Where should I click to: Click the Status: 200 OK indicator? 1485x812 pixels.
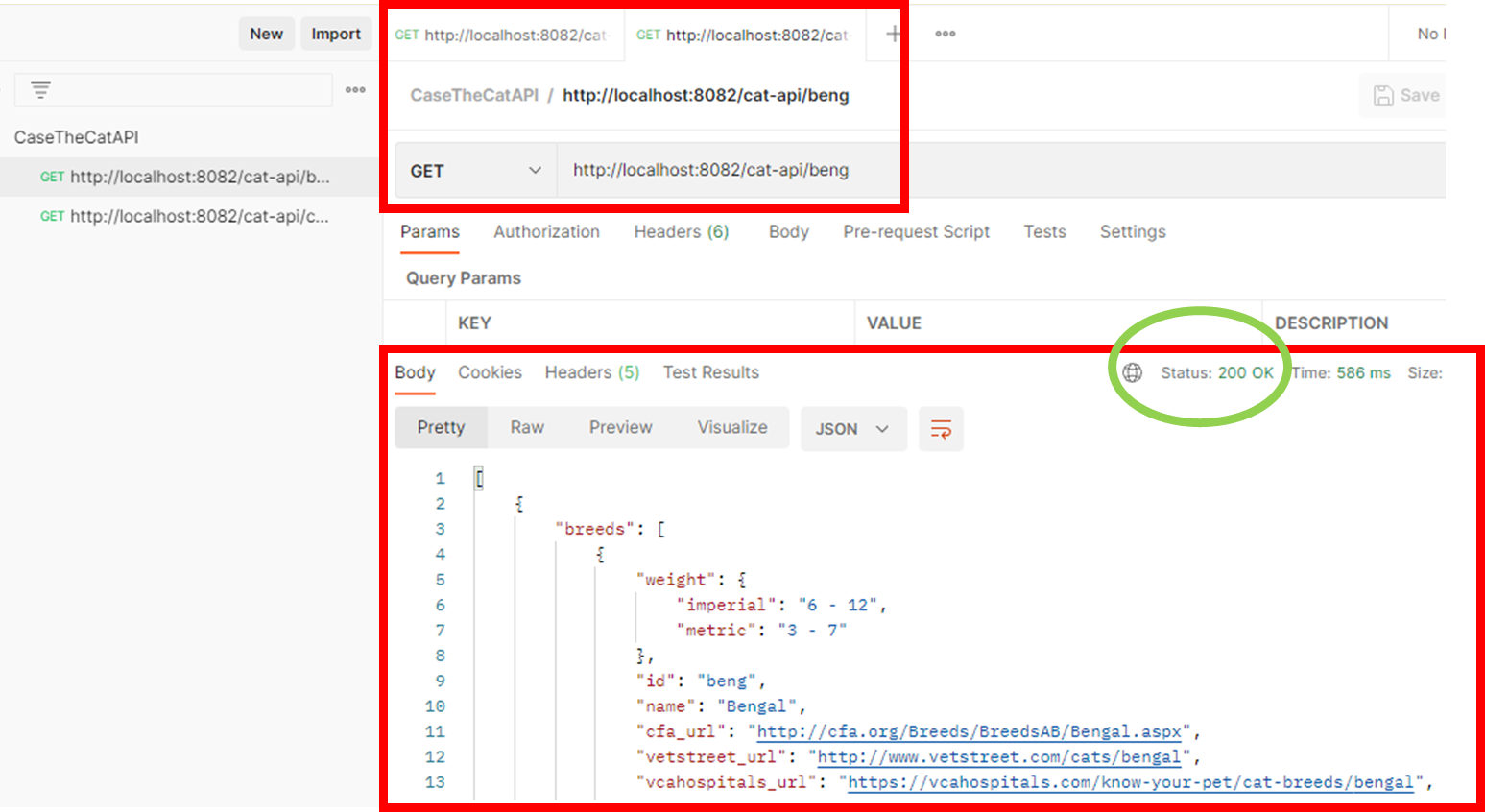(1217, 372)
